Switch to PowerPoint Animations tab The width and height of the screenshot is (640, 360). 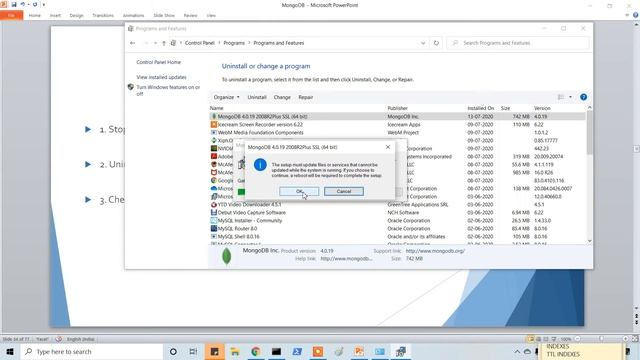[133, 16]
